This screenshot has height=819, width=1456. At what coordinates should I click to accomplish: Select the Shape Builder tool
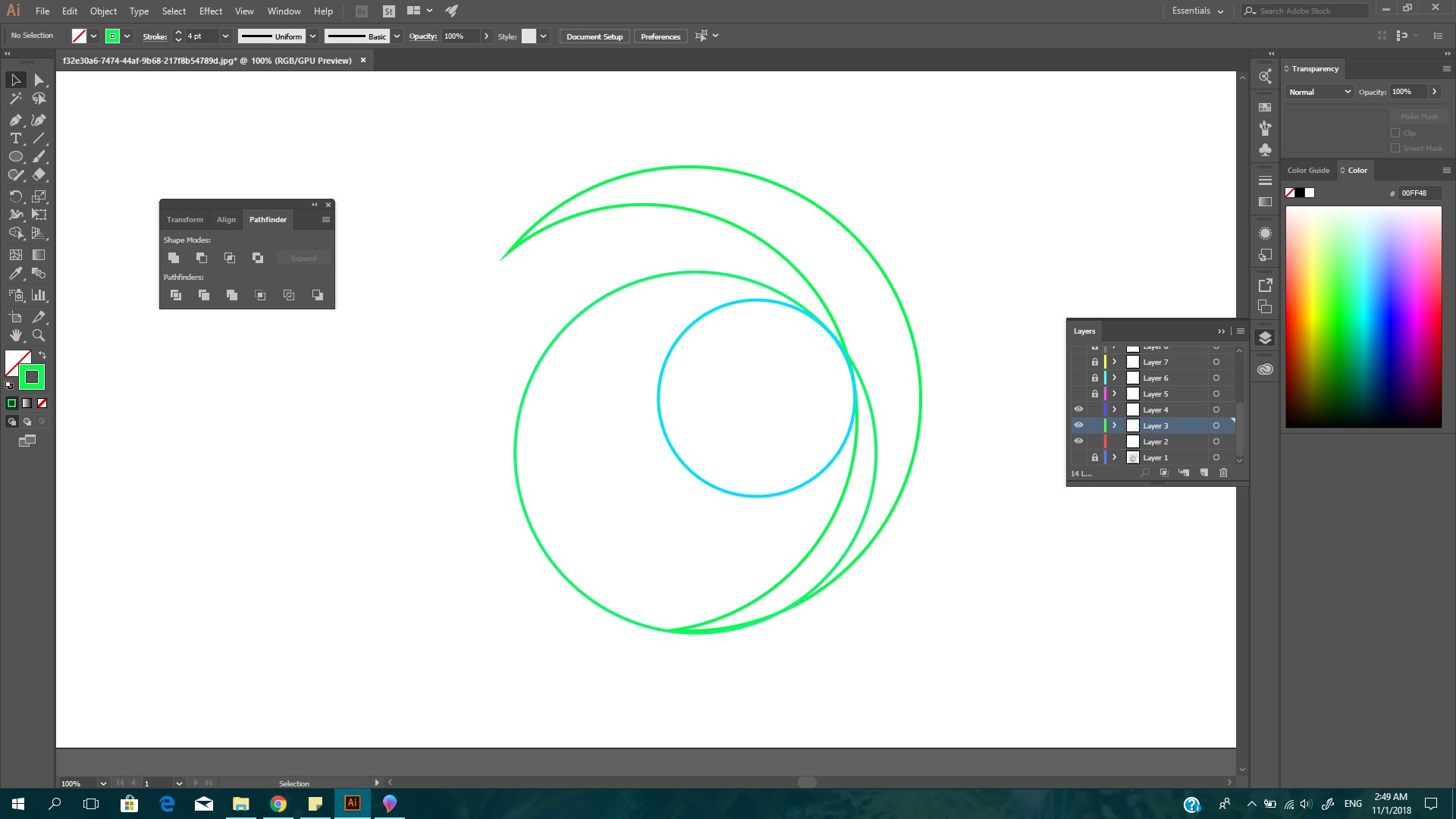(x=15, y=233)
